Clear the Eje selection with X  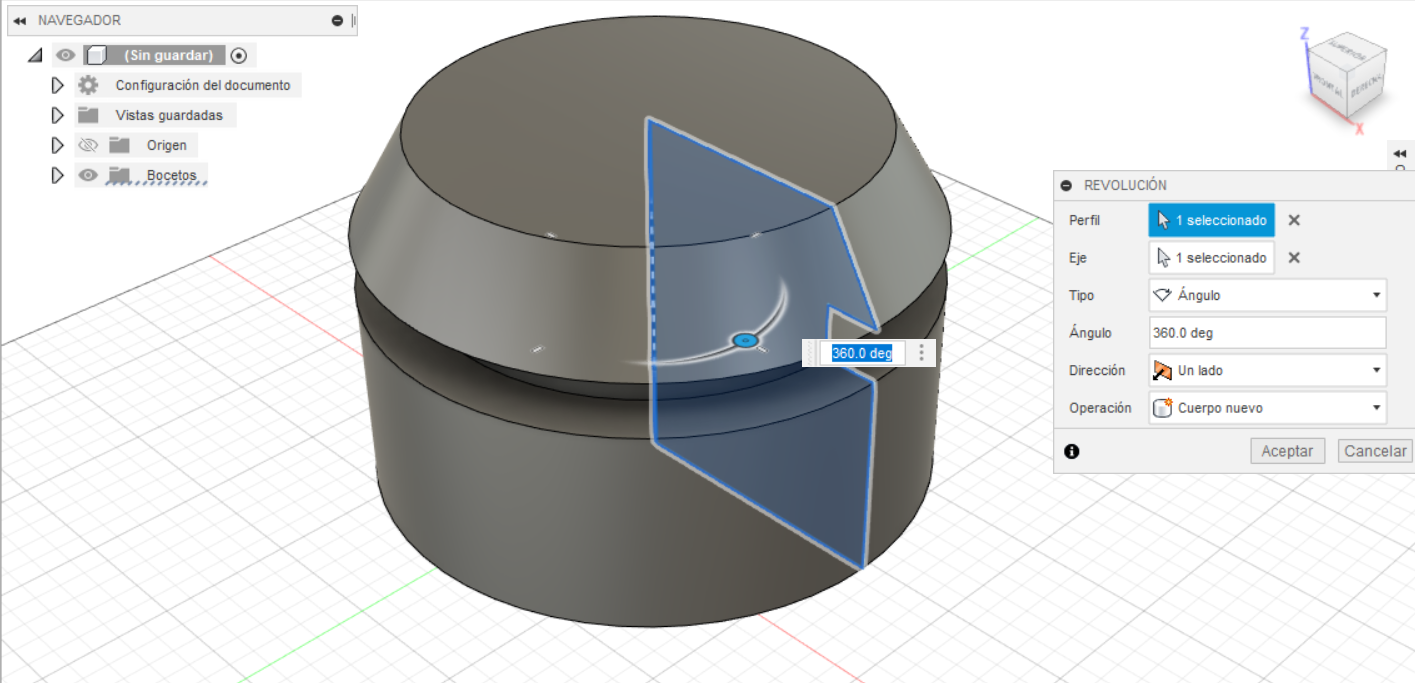(1294, 258)
